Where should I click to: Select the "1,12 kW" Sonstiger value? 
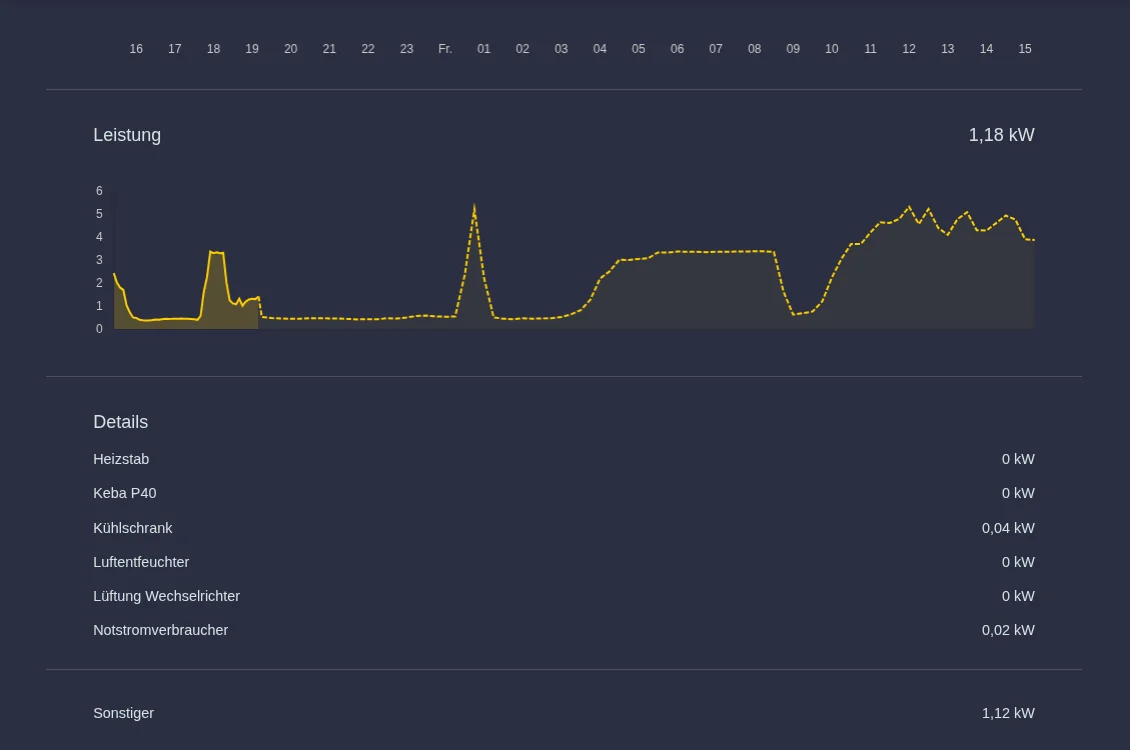point(1007,713)
